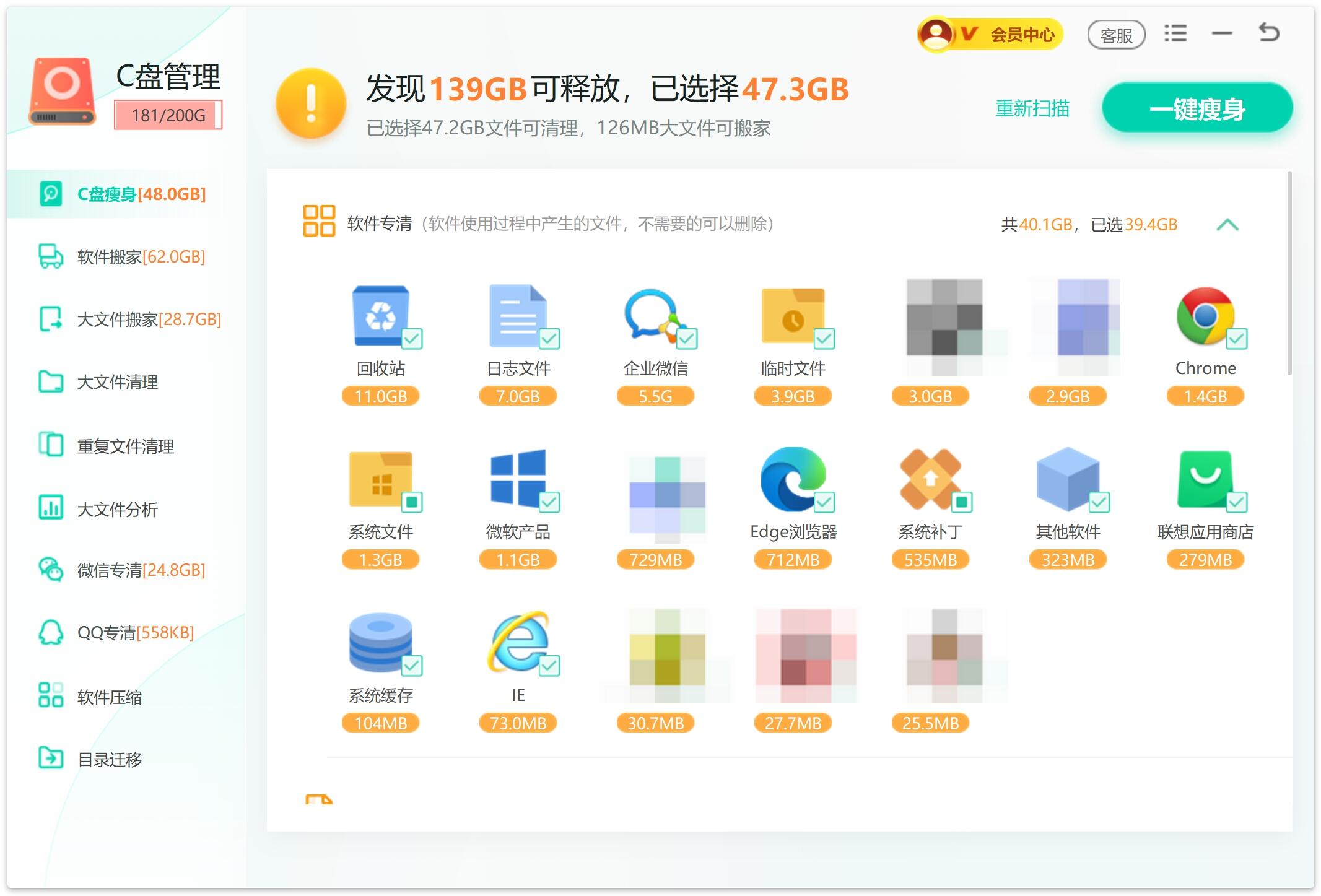Viewport: 1321px width, 896px height.
Task: Switch to 软件搬家[62.0GB]
Action: pos(123,256)
